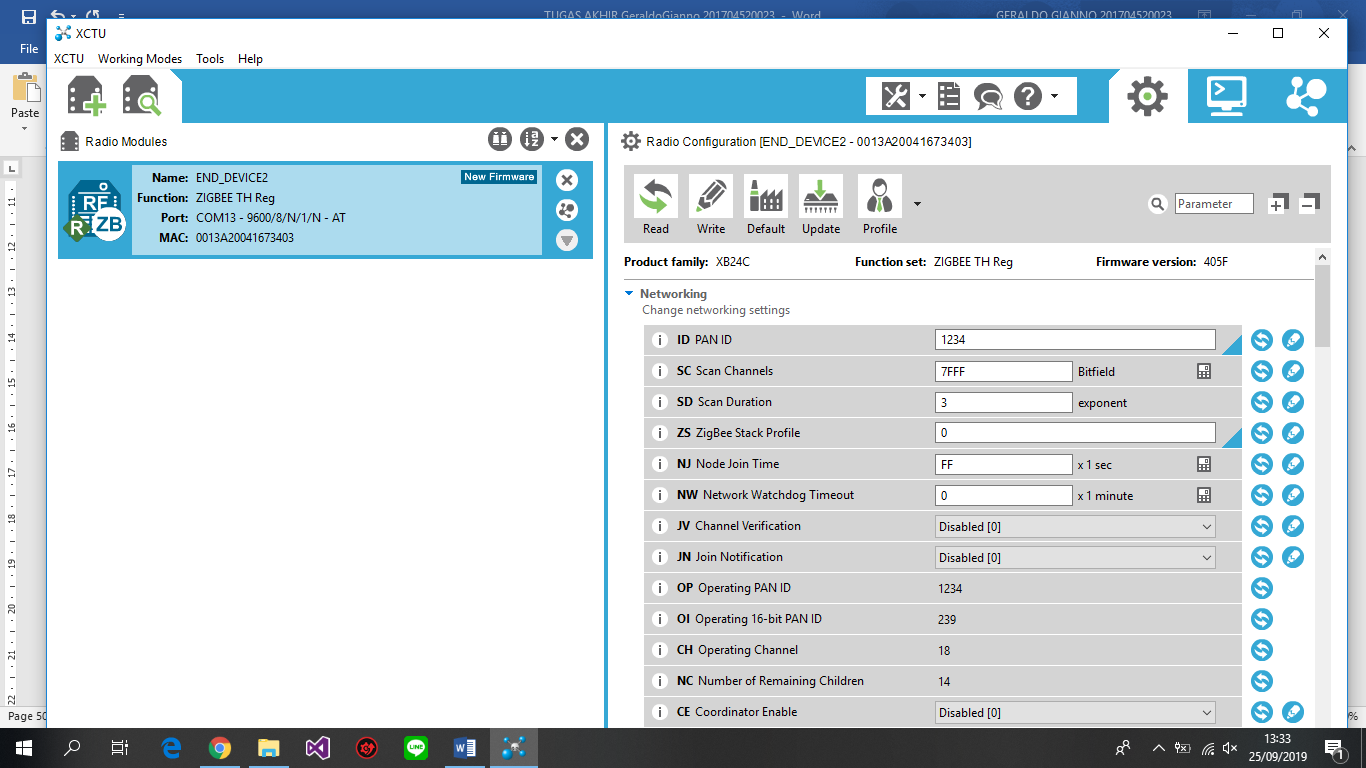The image size is (1366, 768).
Task: Collapse all configuration sections
Action: coord(1309,203)
